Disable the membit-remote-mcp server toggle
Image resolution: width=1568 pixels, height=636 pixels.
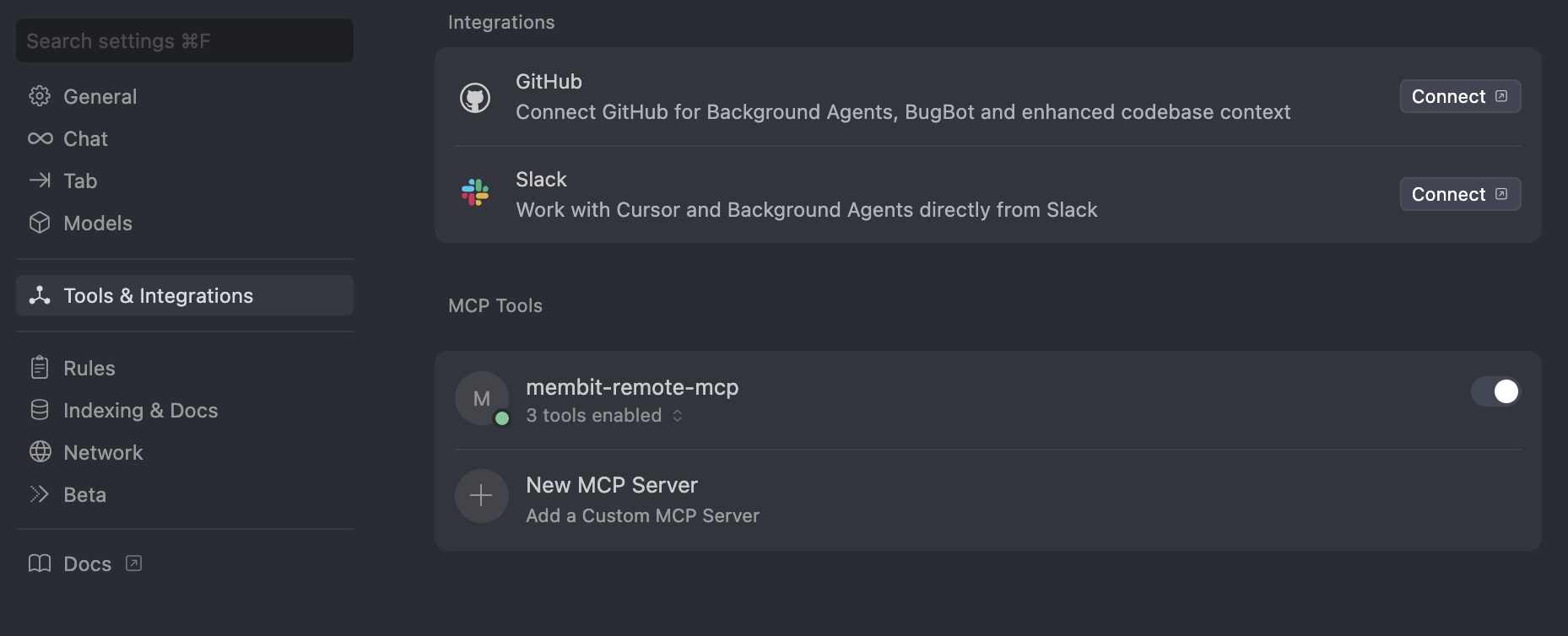click(x=1495, y=391)
